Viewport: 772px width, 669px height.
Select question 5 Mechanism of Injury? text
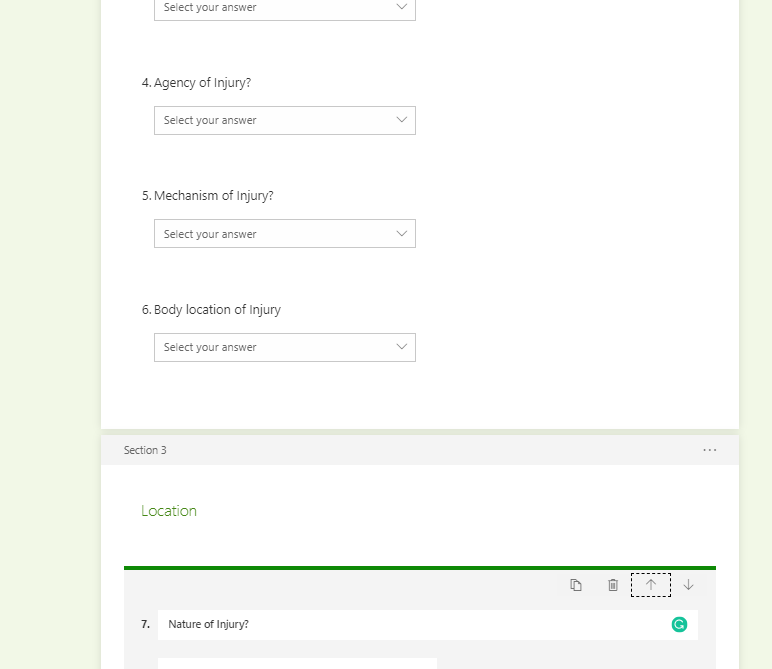[214, 195]
